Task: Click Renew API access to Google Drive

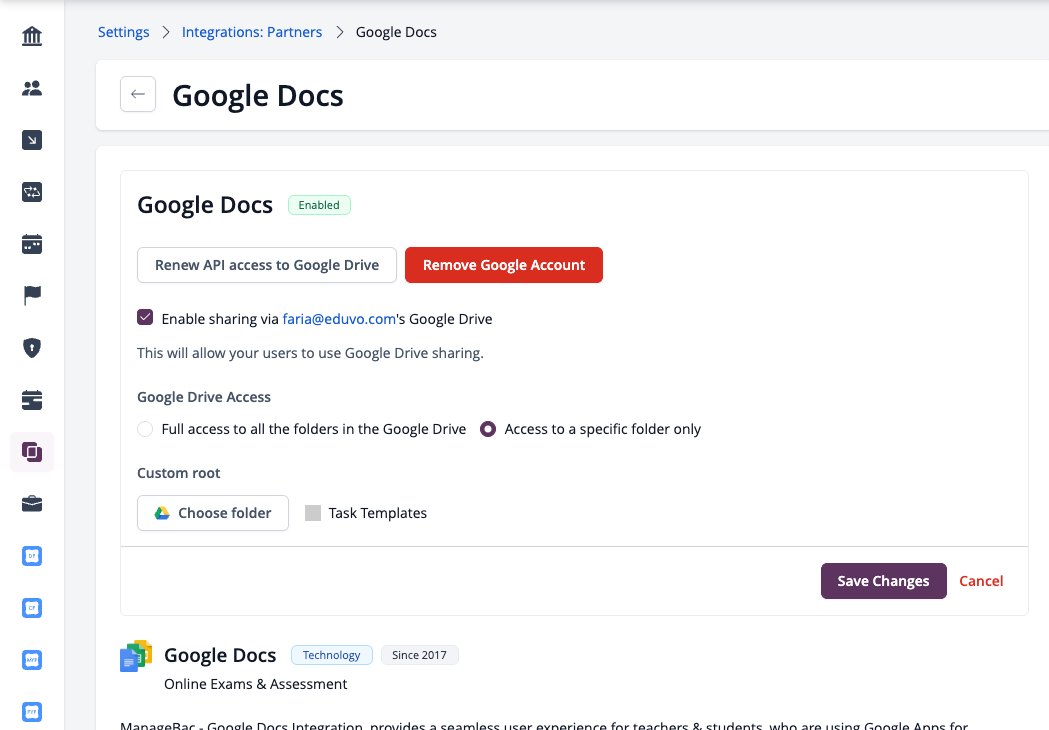Action: pos(267,265)
